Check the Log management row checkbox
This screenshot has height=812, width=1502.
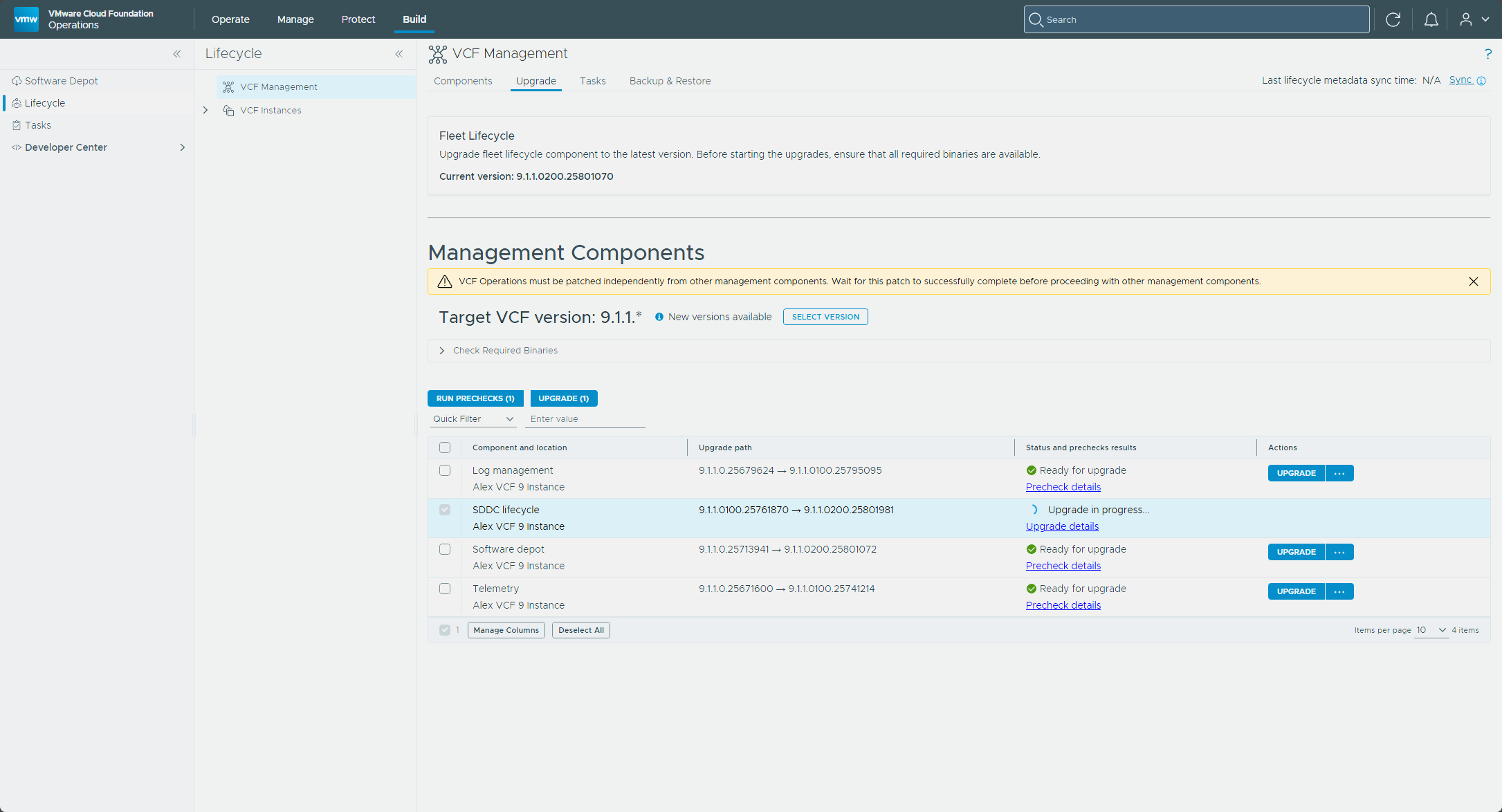pos(445,470)
